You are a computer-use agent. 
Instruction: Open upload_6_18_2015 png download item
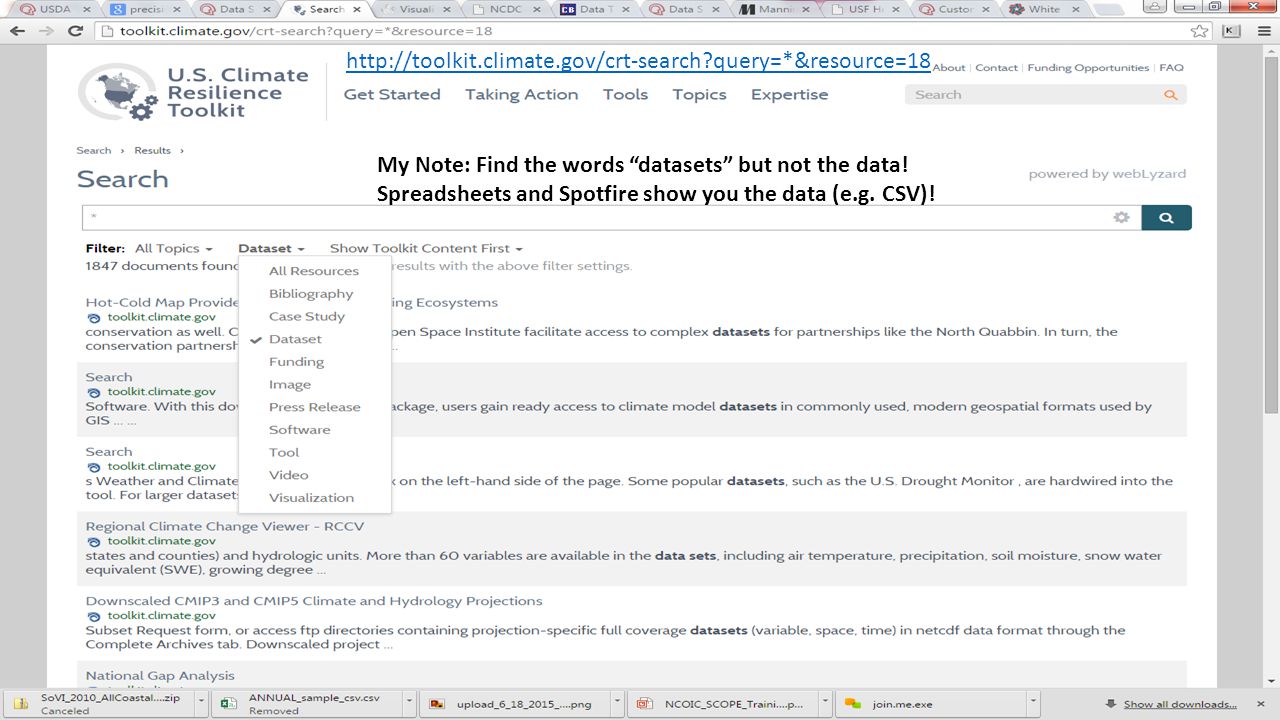(x=513, y=704)
